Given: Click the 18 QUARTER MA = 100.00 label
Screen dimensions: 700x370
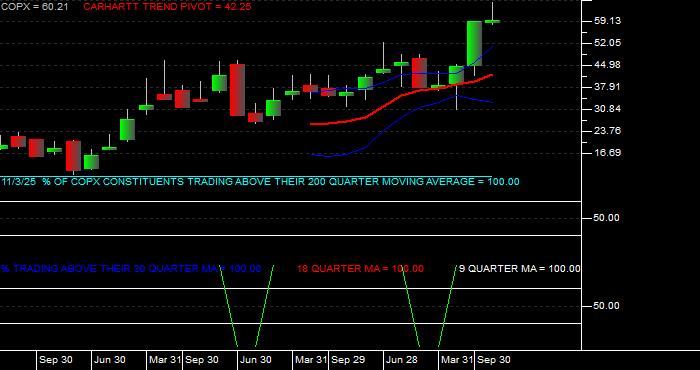Looking at the screenshot, I should pyautogui.click(x=360, y=269).
